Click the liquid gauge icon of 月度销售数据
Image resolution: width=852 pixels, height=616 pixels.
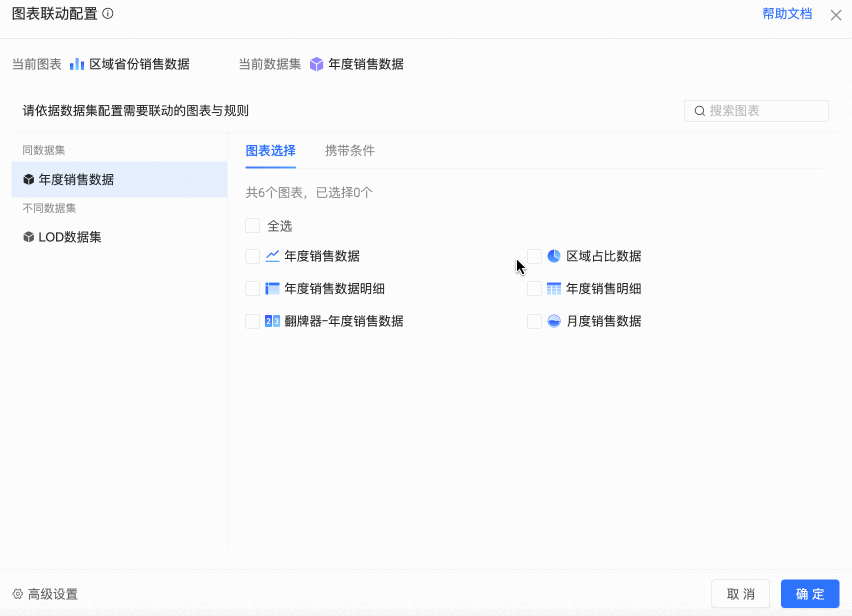tap(554, 321)
